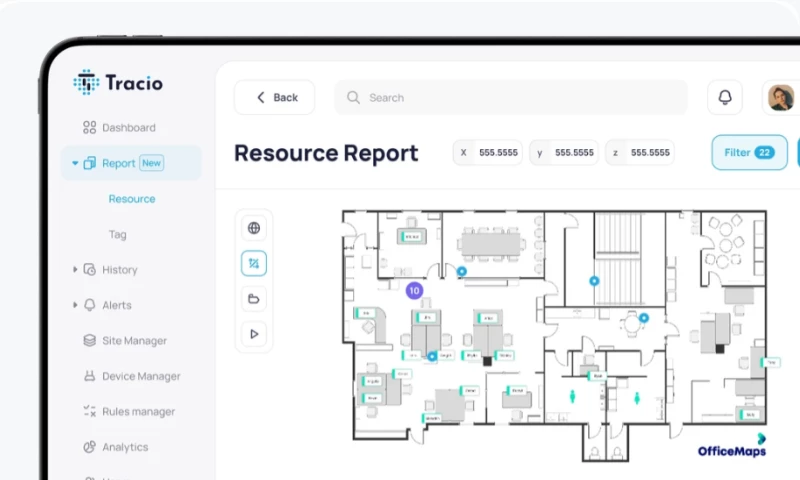Collapse the Report section in sidebar
Viewport: 800px width, 480px height.
pos(75,163)
